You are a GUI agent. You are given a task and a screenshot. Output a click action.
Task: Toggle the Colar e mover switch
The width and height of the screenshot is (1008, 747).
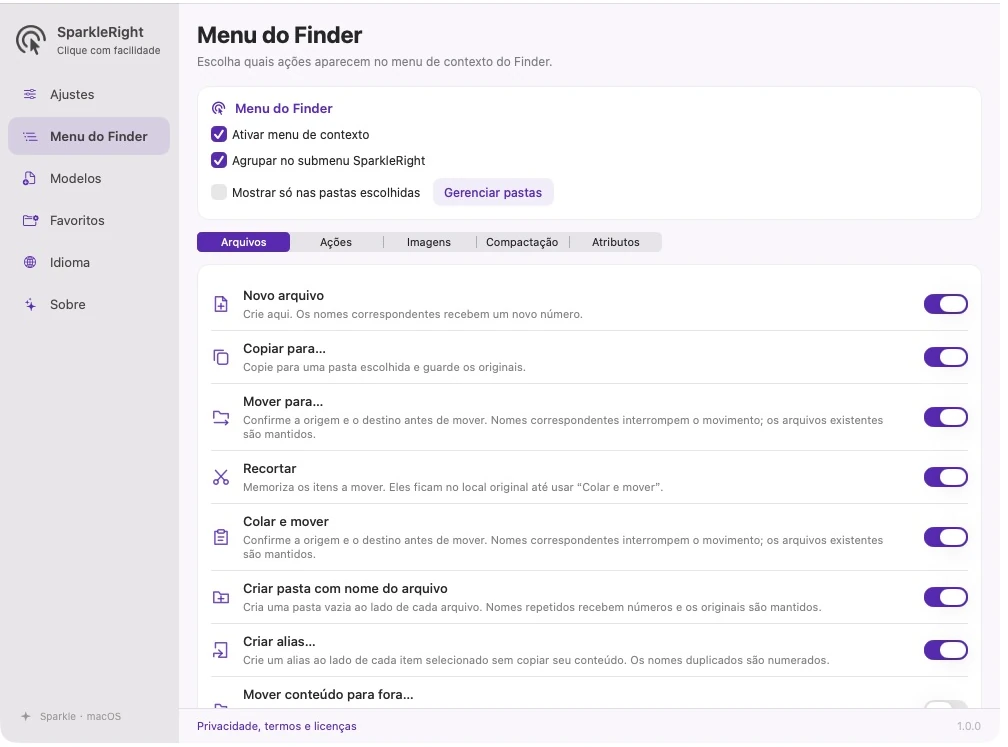tap(946, 537)
